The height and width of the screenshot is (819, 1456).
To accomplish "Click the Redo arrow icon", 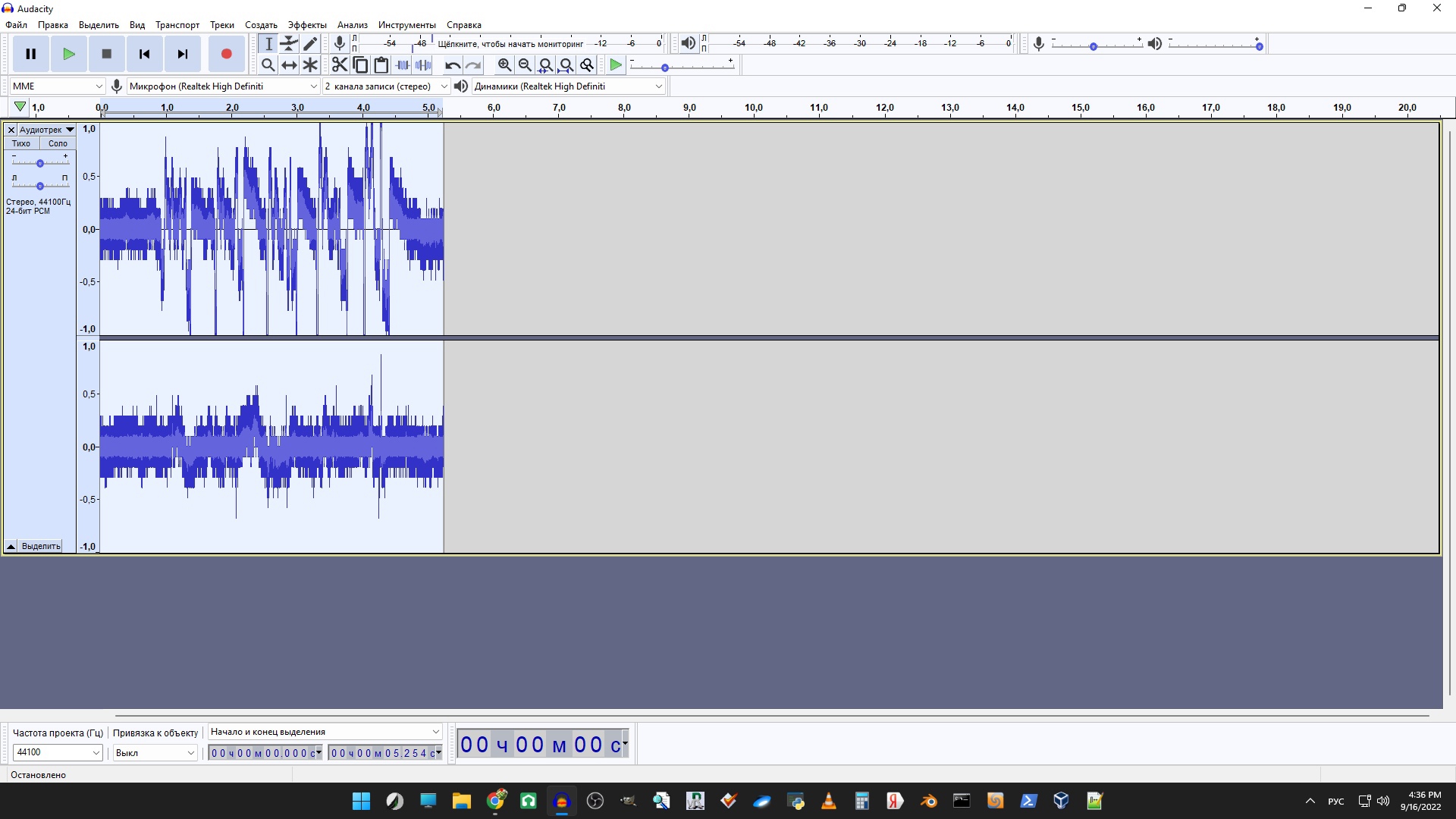I will (474, 64).
